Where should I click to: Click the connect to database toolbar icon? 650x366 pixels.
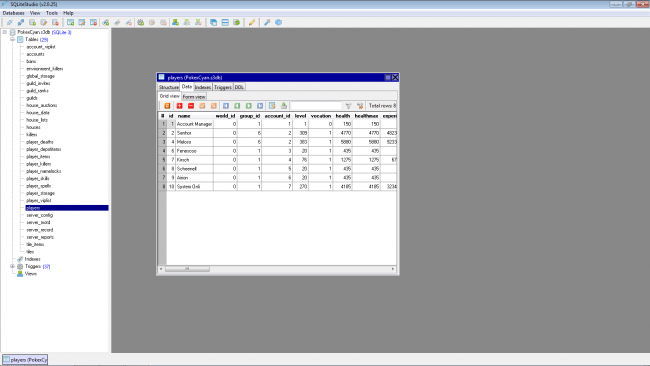(x=10, y=22)
